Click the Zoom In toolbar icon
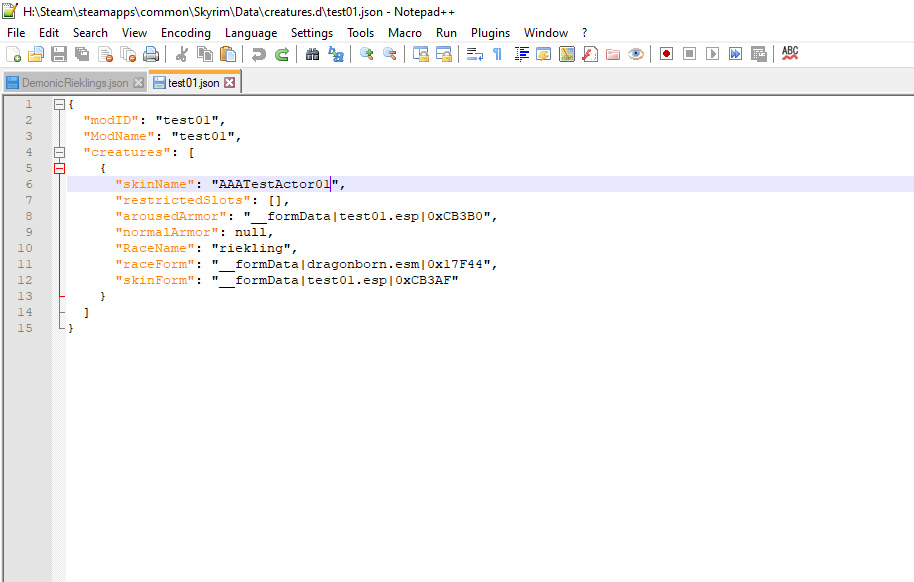This screenshot has width=914, height=582. (367, 54)
